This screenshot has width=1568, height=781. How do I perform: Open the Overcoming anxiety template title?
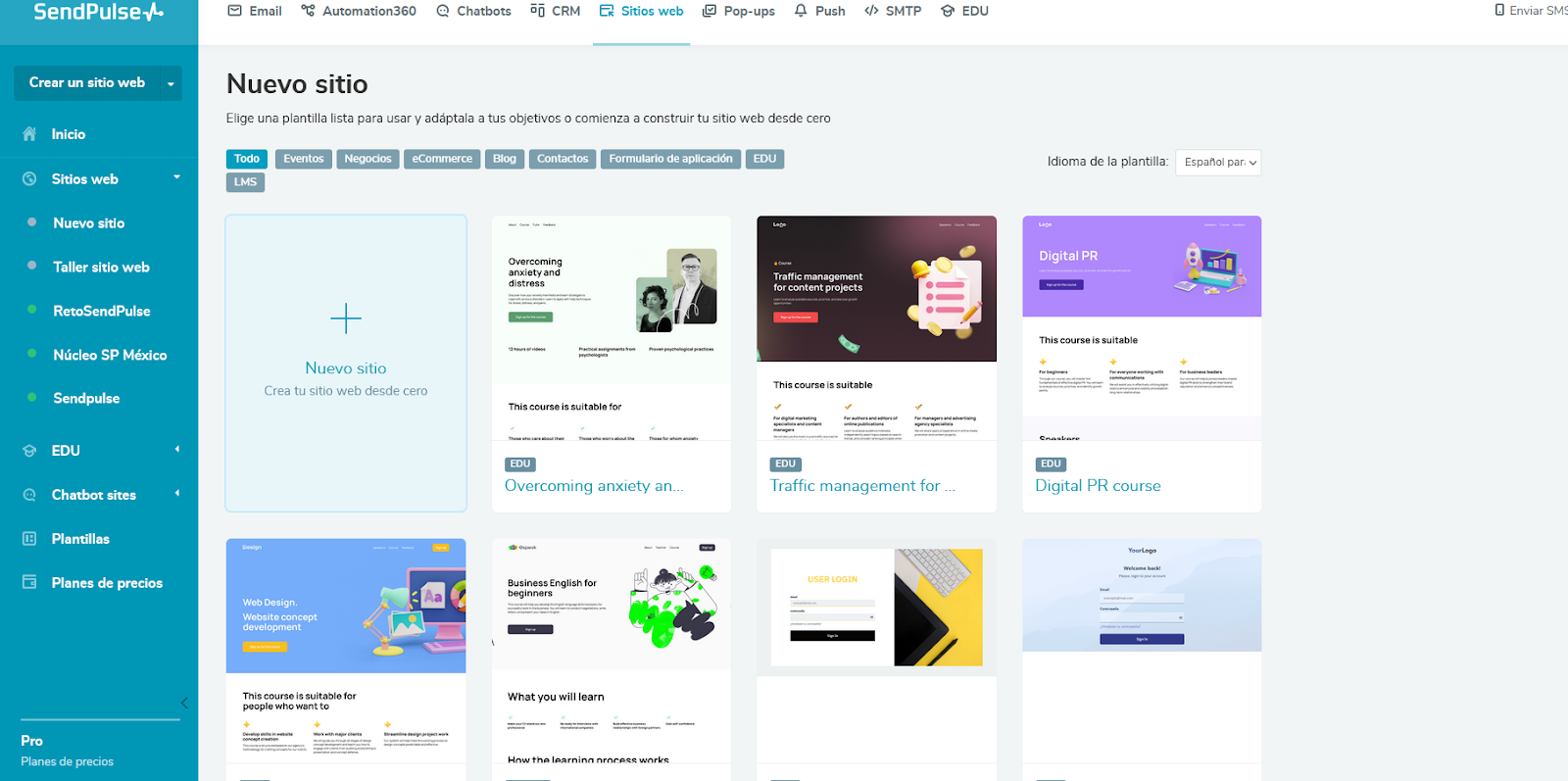point(594,486)
